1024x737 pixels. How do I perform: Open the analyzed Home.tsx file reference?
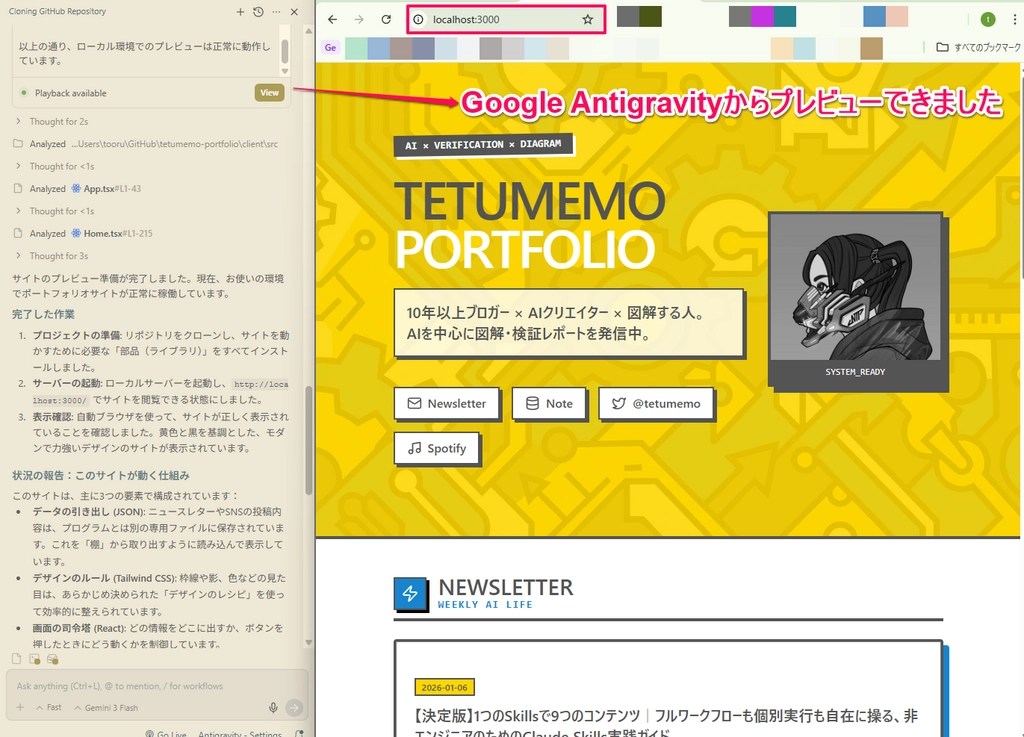pyautogui.click(x=118, y=233)
